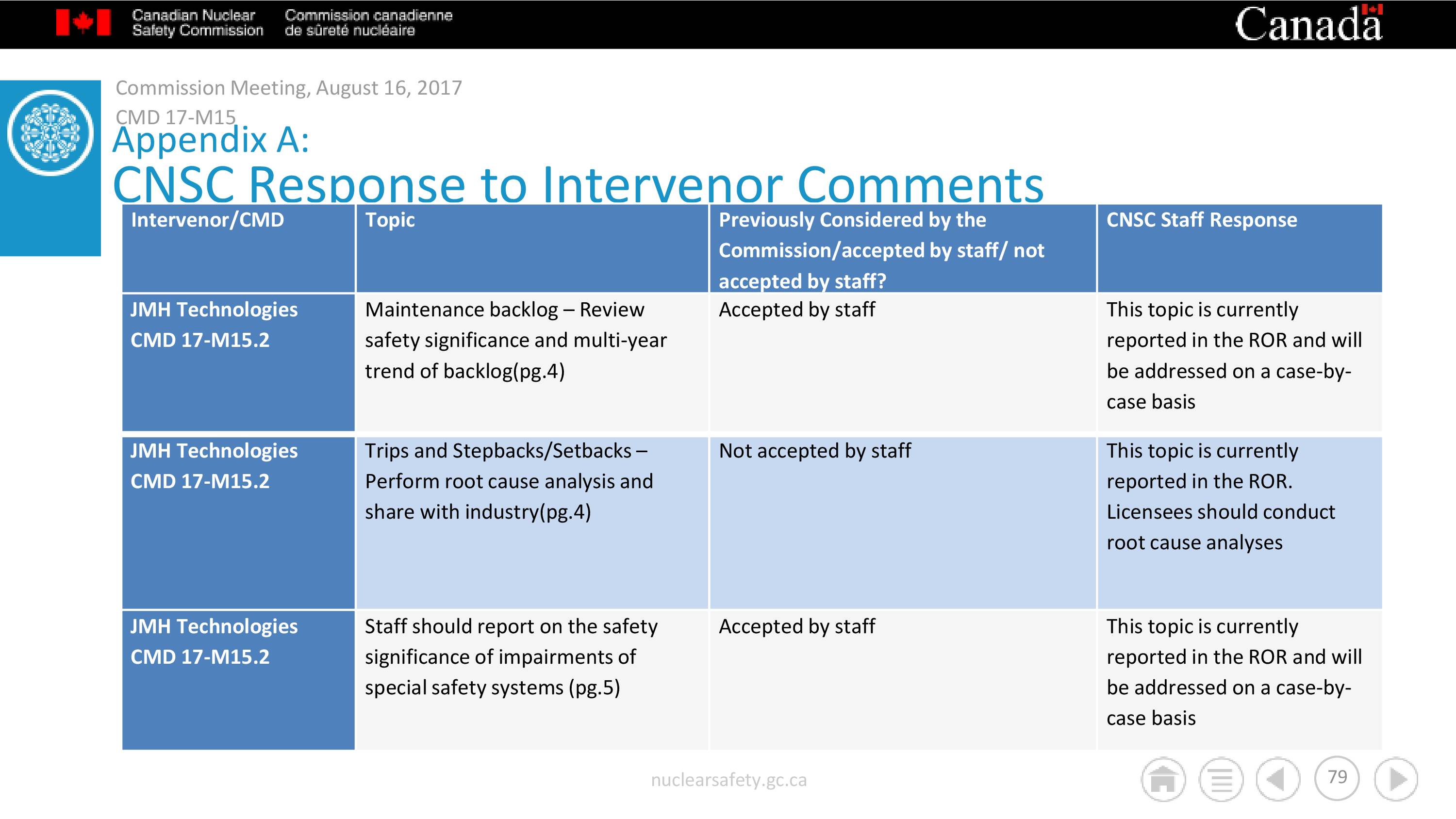
Task: Click 'Trips and Stepbacks/Setbacks' topic cell
Action: coord(532,523)
